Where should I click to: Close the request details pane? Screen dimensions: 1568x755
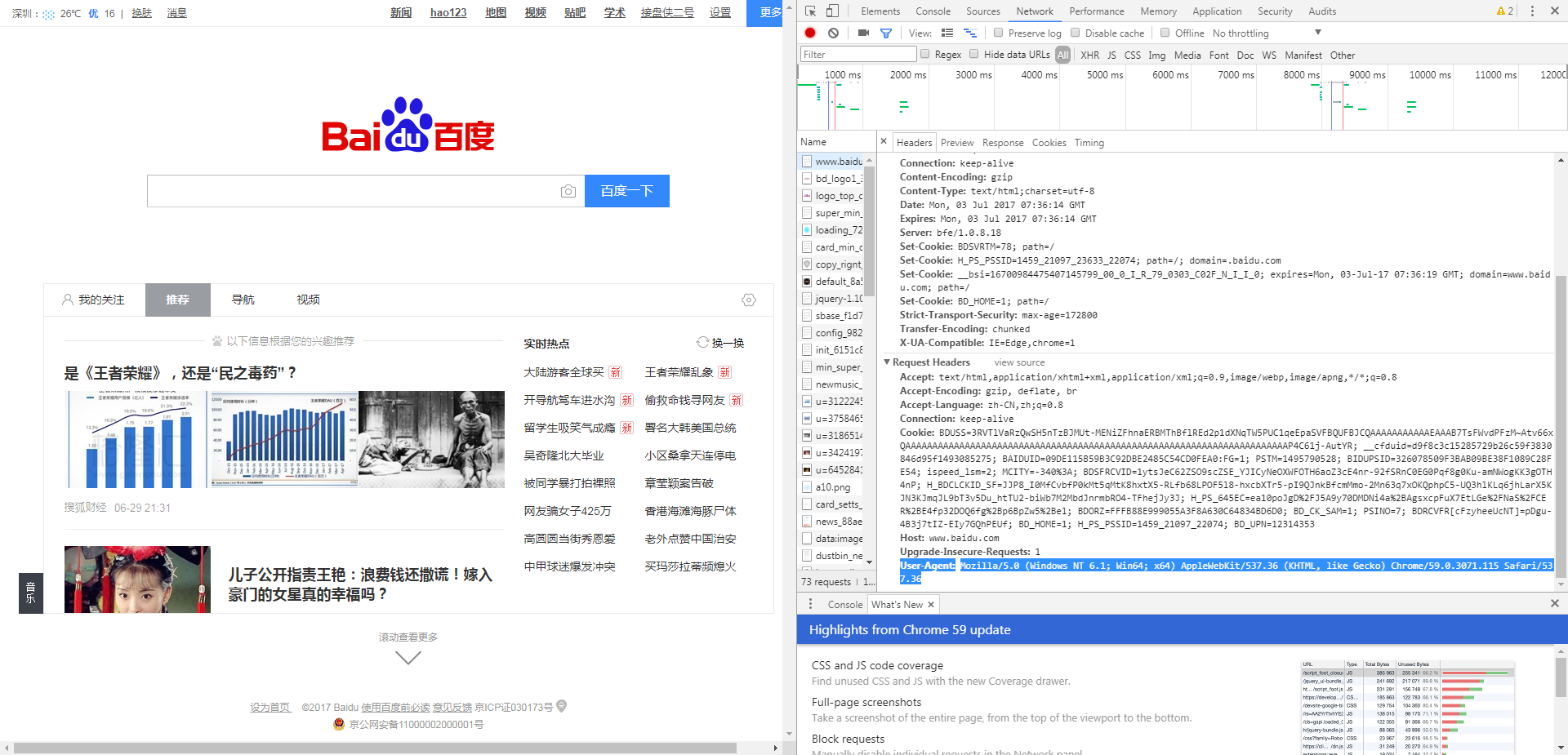tap(884, 141)
